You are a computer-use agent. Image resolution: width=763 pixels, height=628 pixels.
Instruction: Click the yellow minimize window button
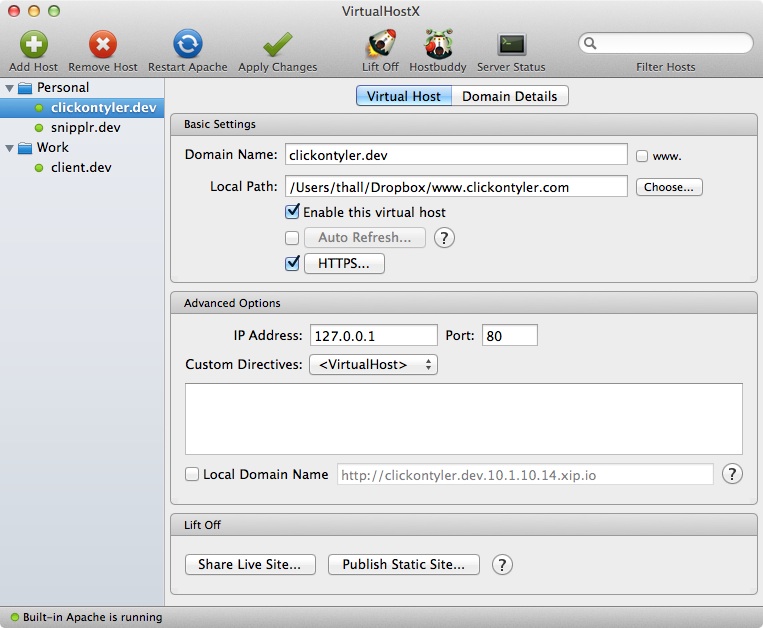click(x=34, y=11)
